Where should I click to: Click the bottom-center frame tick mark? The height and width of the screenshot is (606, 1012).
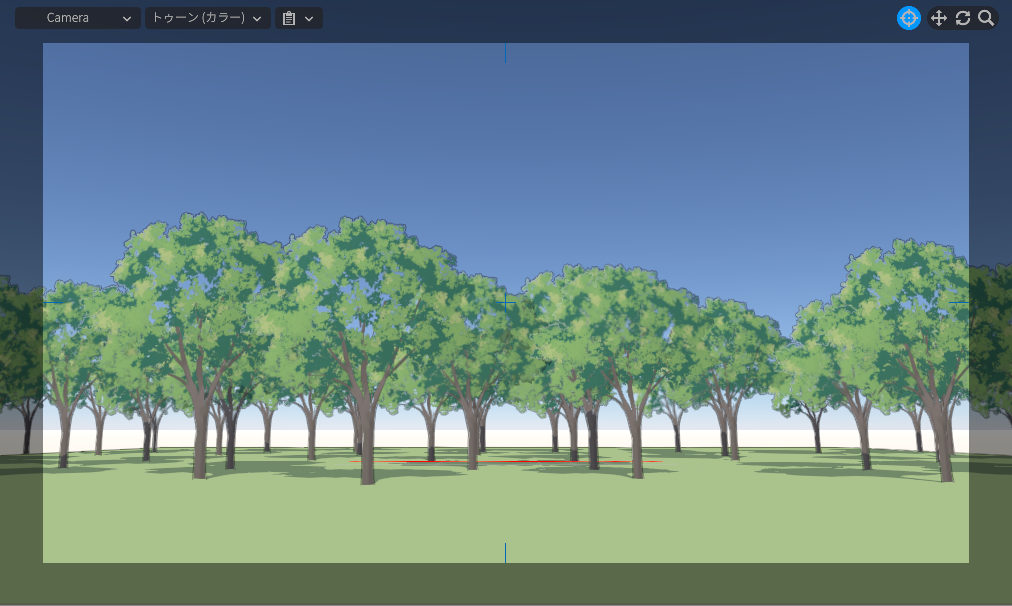(x=505, y=552)
